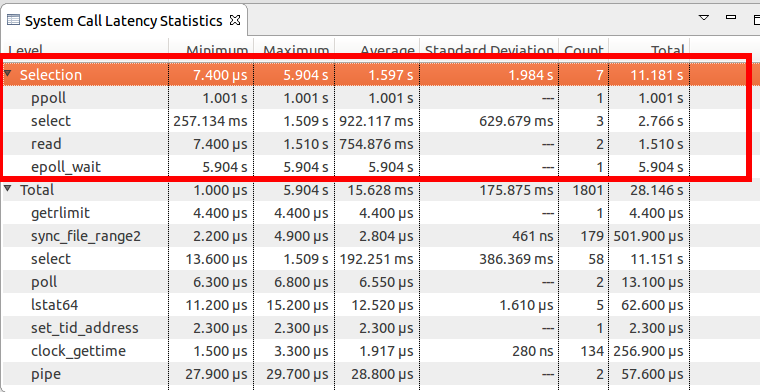Collapse the Selection tree node
Viewport: 760px width, 392px height.
[8, 74]
